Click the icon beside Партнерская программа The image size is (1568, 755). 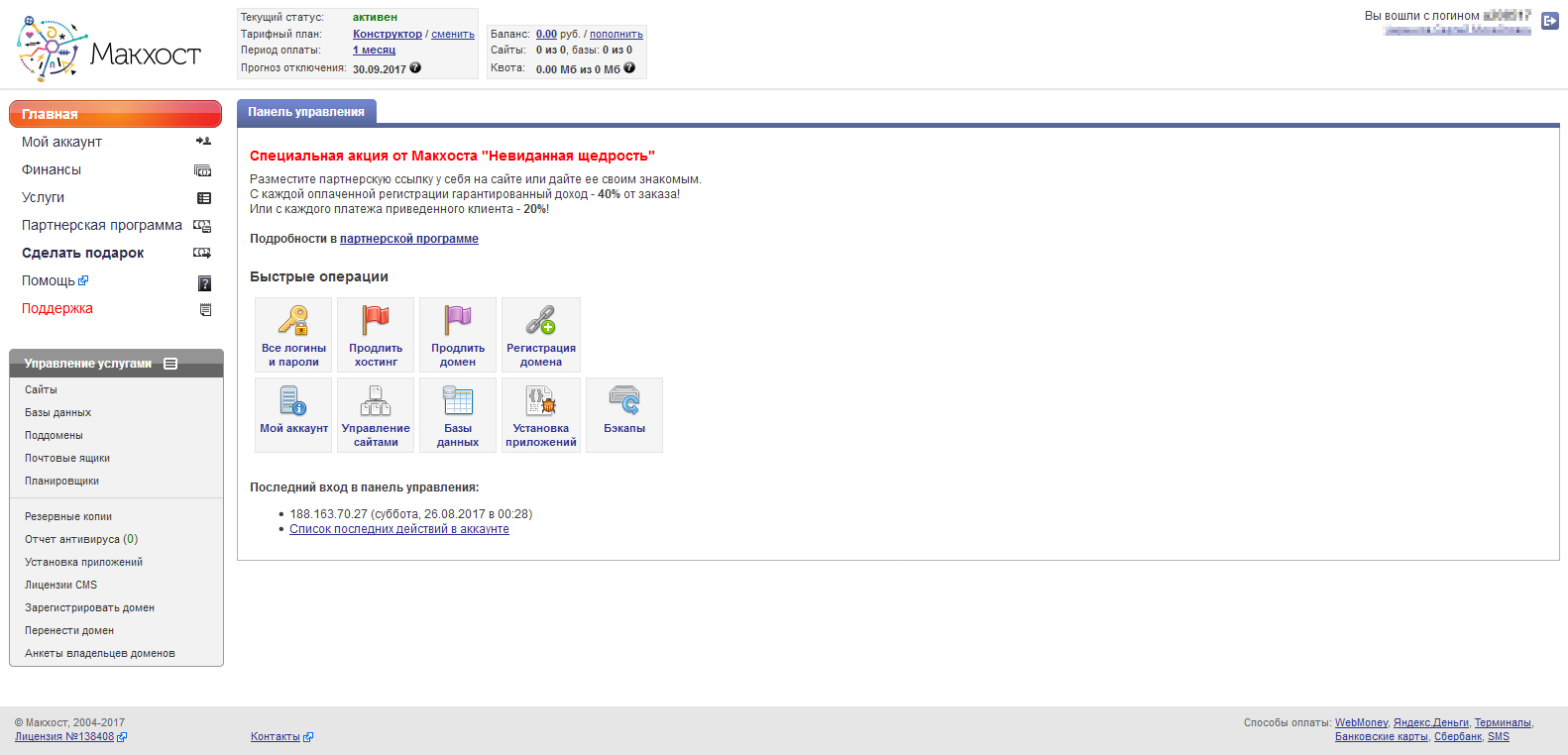(x=202, y=226)
